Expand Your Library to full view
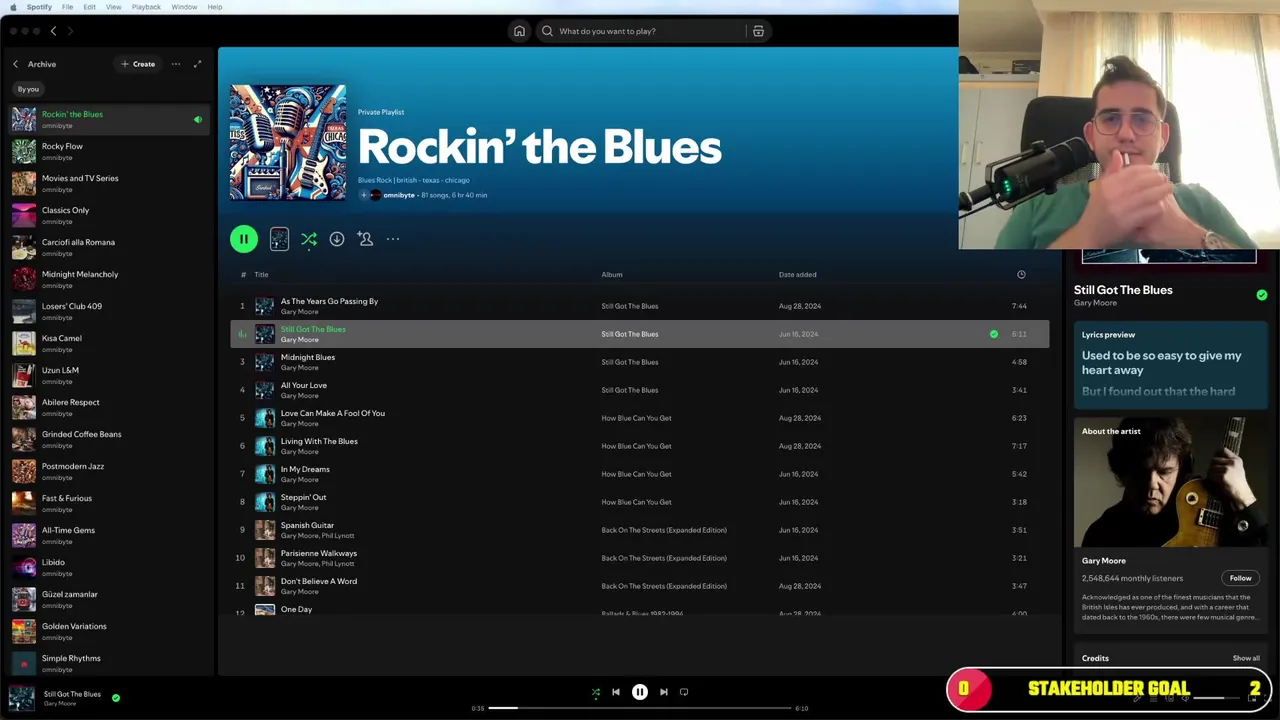This screenshot has width=1280, height=720. point(197,64)
